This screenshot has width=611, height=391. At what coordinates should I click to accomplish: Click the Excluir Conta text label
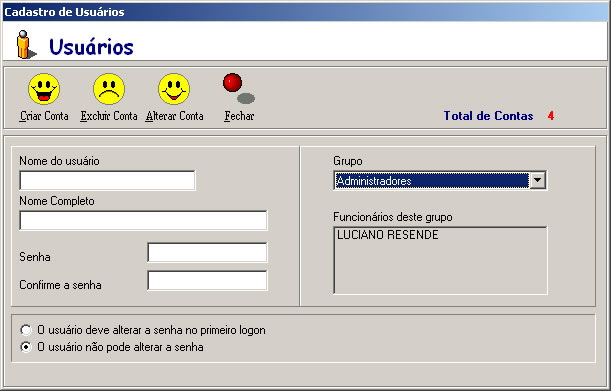tap(109, 116)
